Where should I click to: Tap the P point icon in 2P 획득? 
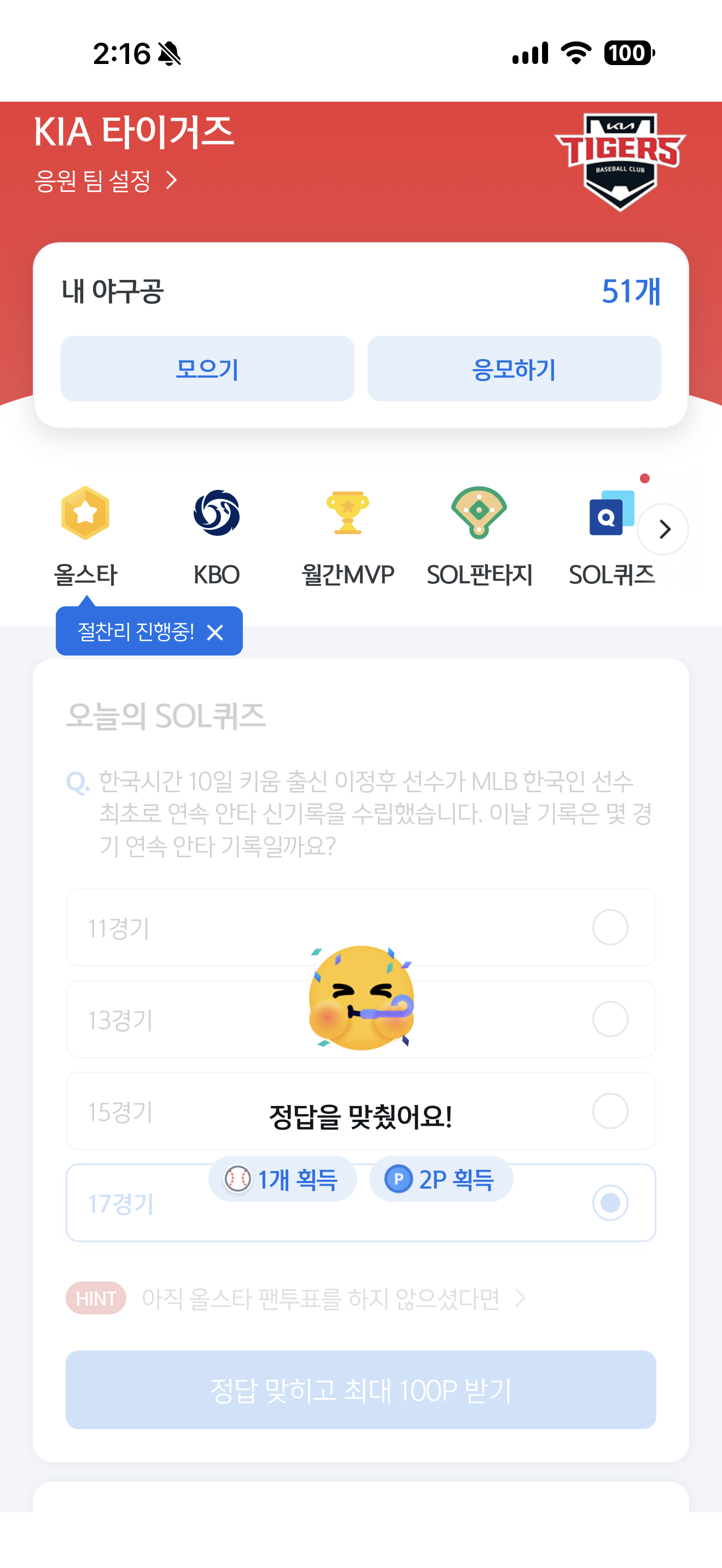(x=399, y=1179)
